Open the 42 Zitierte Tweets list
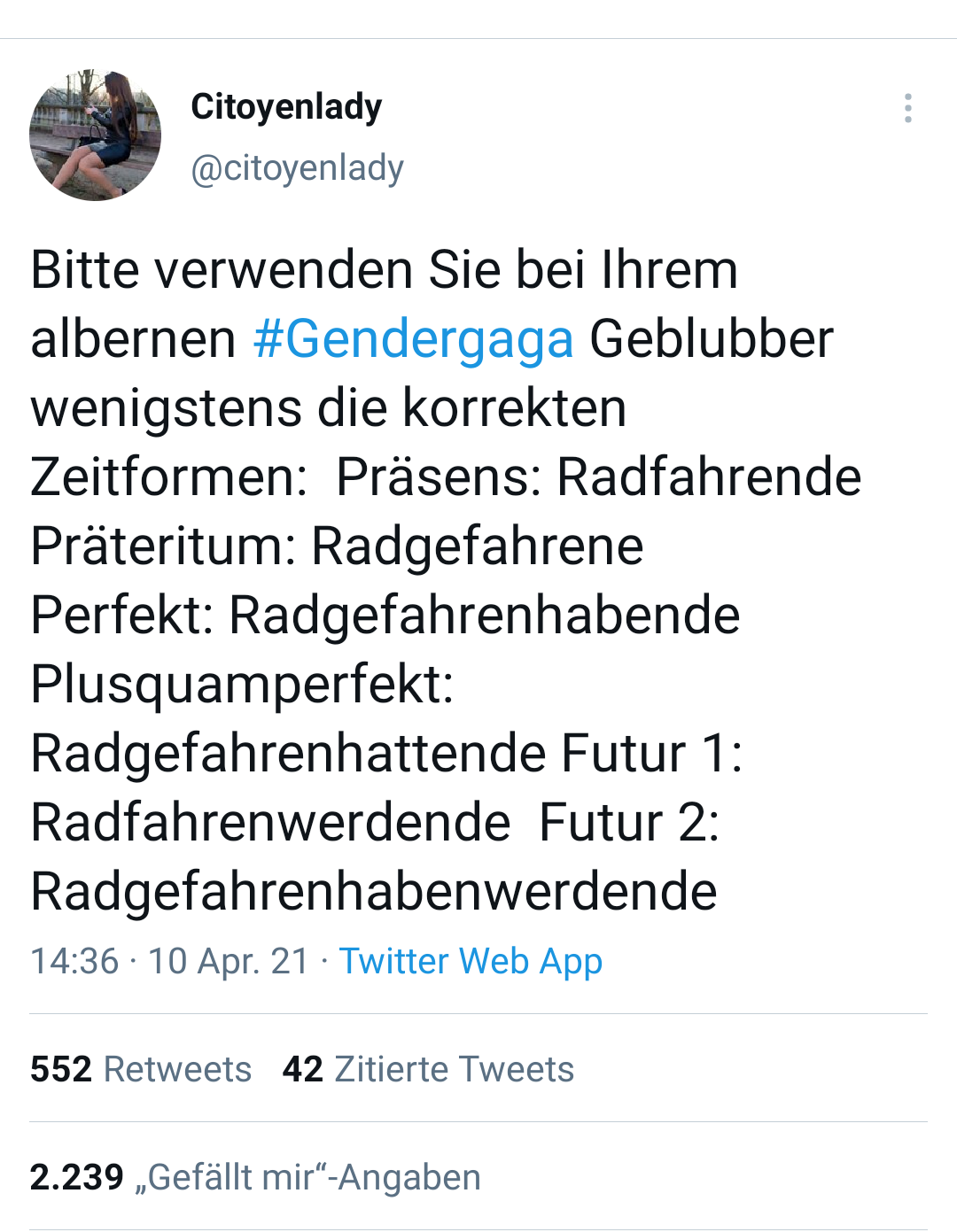Image resolution: width=957 pixels, height=1232 pixels. (x=428, y=1069)
